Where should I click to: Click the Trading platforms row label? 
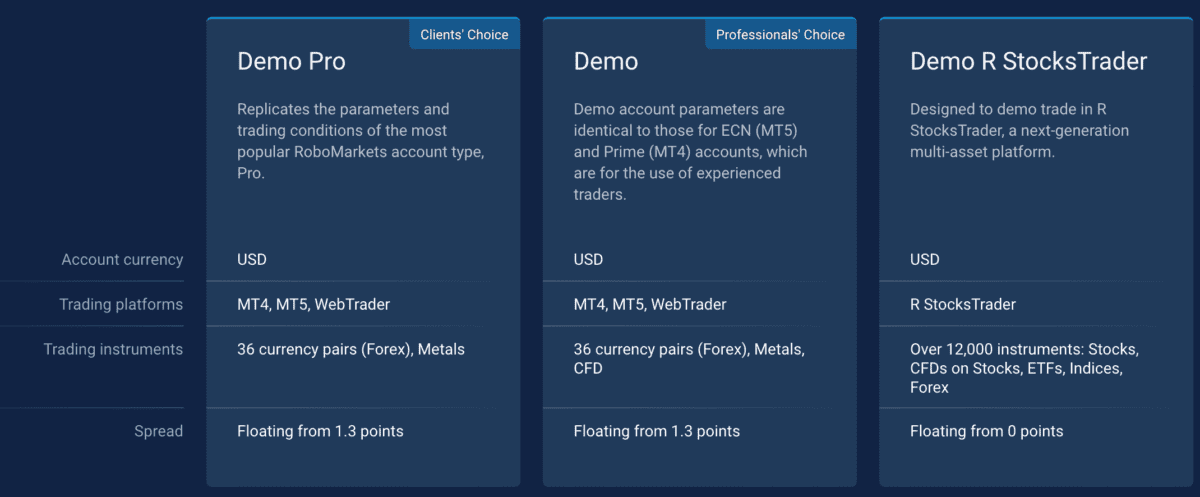tap(121, 304)
